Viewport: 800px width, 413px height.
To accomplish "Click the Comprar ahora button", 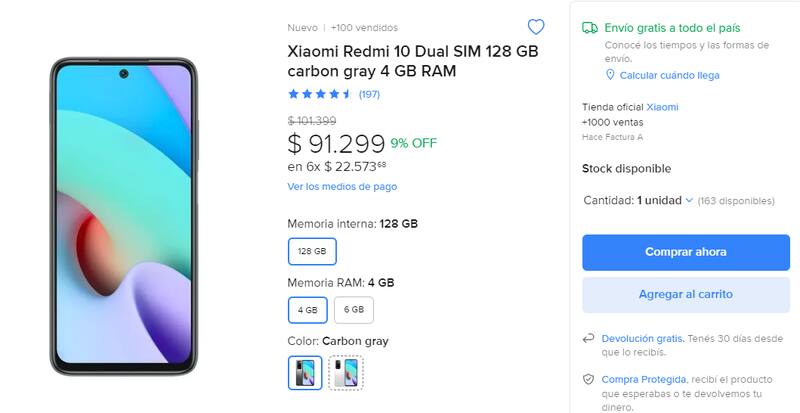I will [685, 252].
